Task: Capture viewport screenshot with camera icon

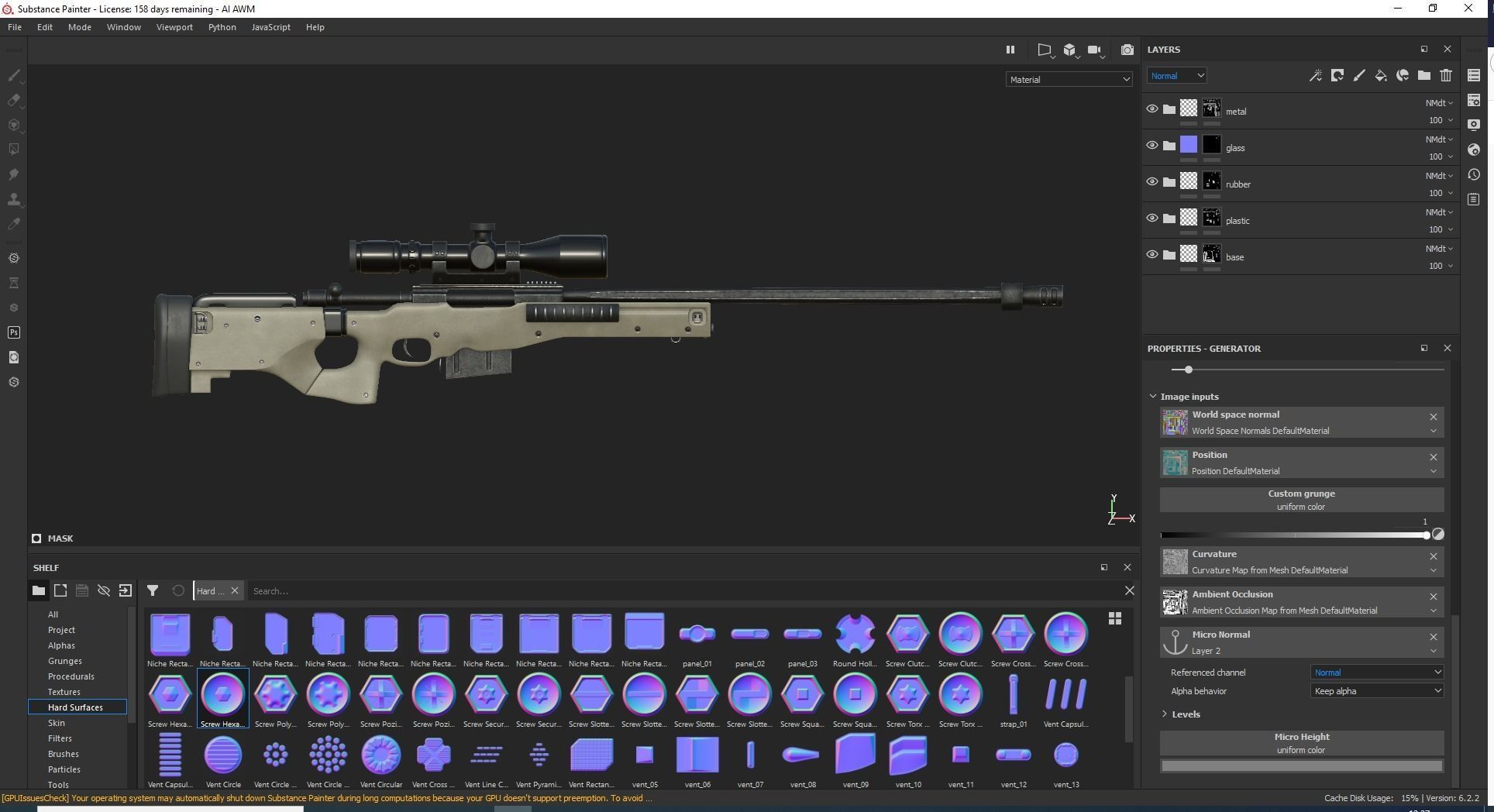Action: (x=1127, y=49)
